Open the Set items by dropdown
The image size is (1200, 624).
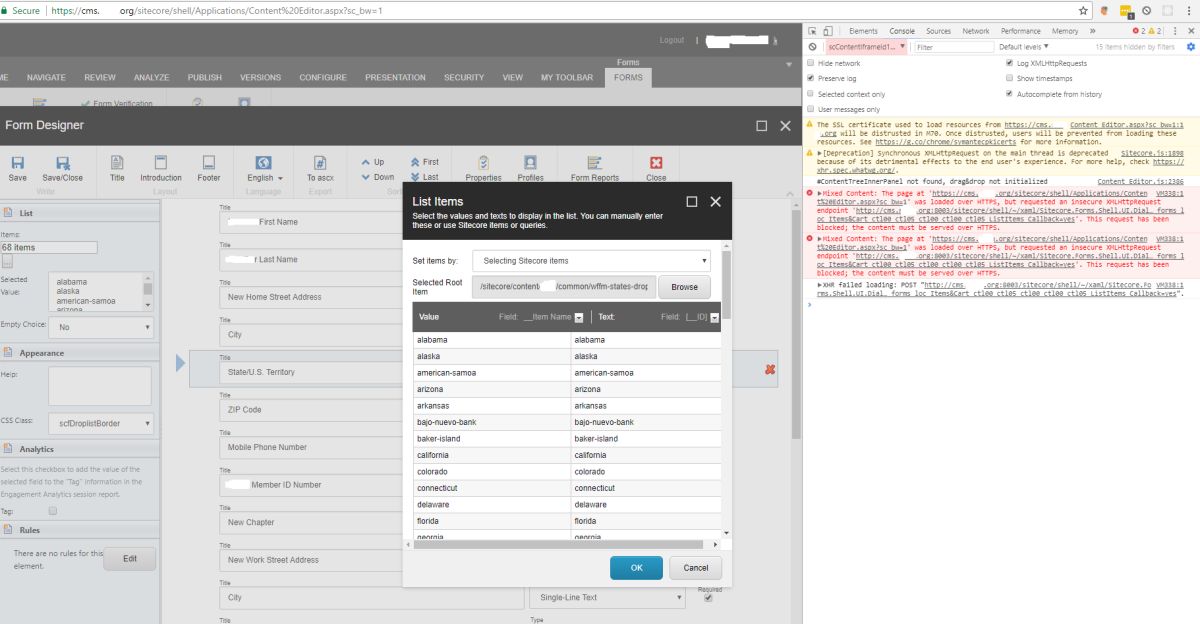(591, 261)
